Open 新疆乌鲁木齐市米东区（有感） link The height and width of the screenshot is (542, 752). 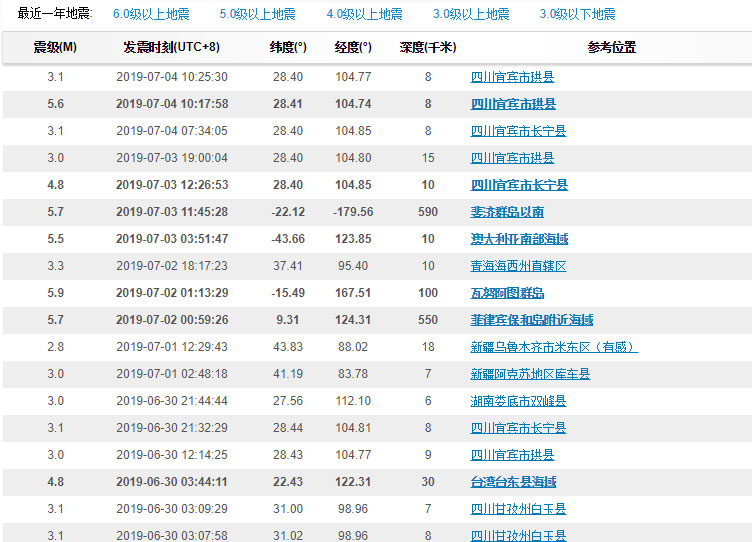coord(554,347)
